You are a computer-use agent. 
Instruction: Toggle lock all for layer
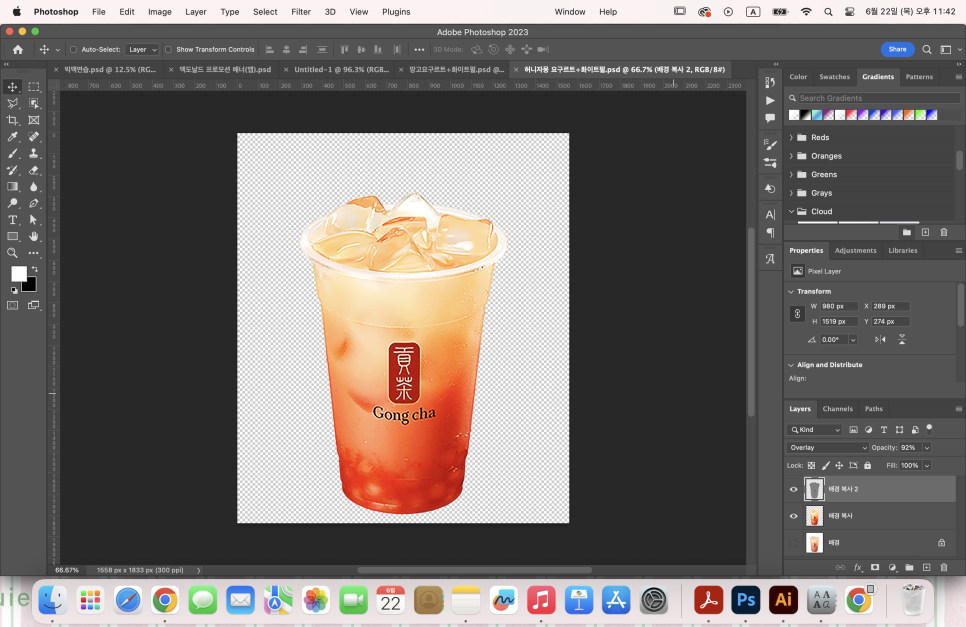(867, 466)
